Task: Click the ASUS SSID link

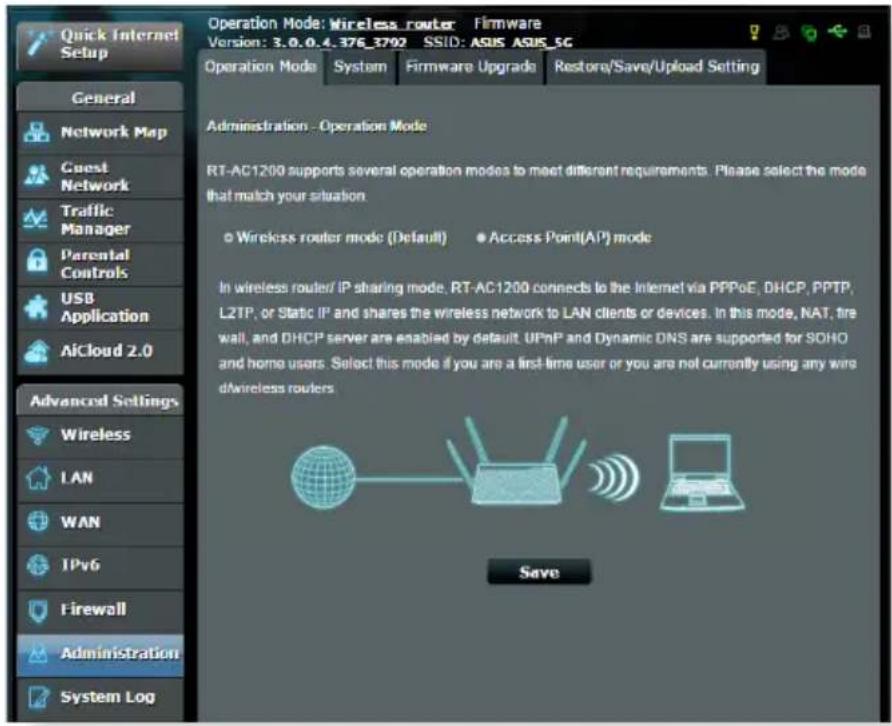Action: pyautogui.click(x=487, y=43)
